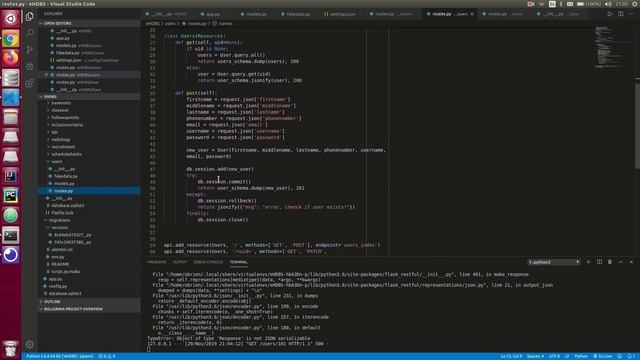Open the Manage gear in activity bar
The height and width of the screenshot is (360, 640).
(29, 344)
